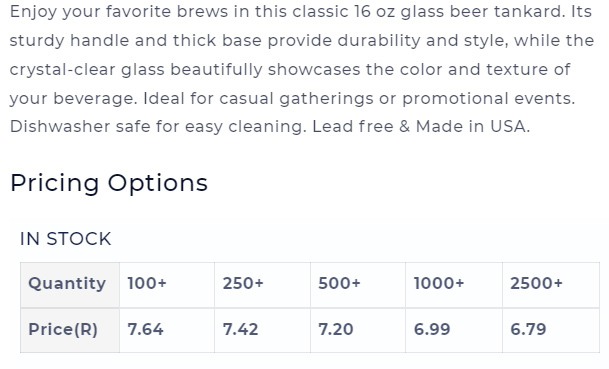This screenshot has width=609, height=369.
Task: Select the 100+ quantity column
Action: [167, 285]
